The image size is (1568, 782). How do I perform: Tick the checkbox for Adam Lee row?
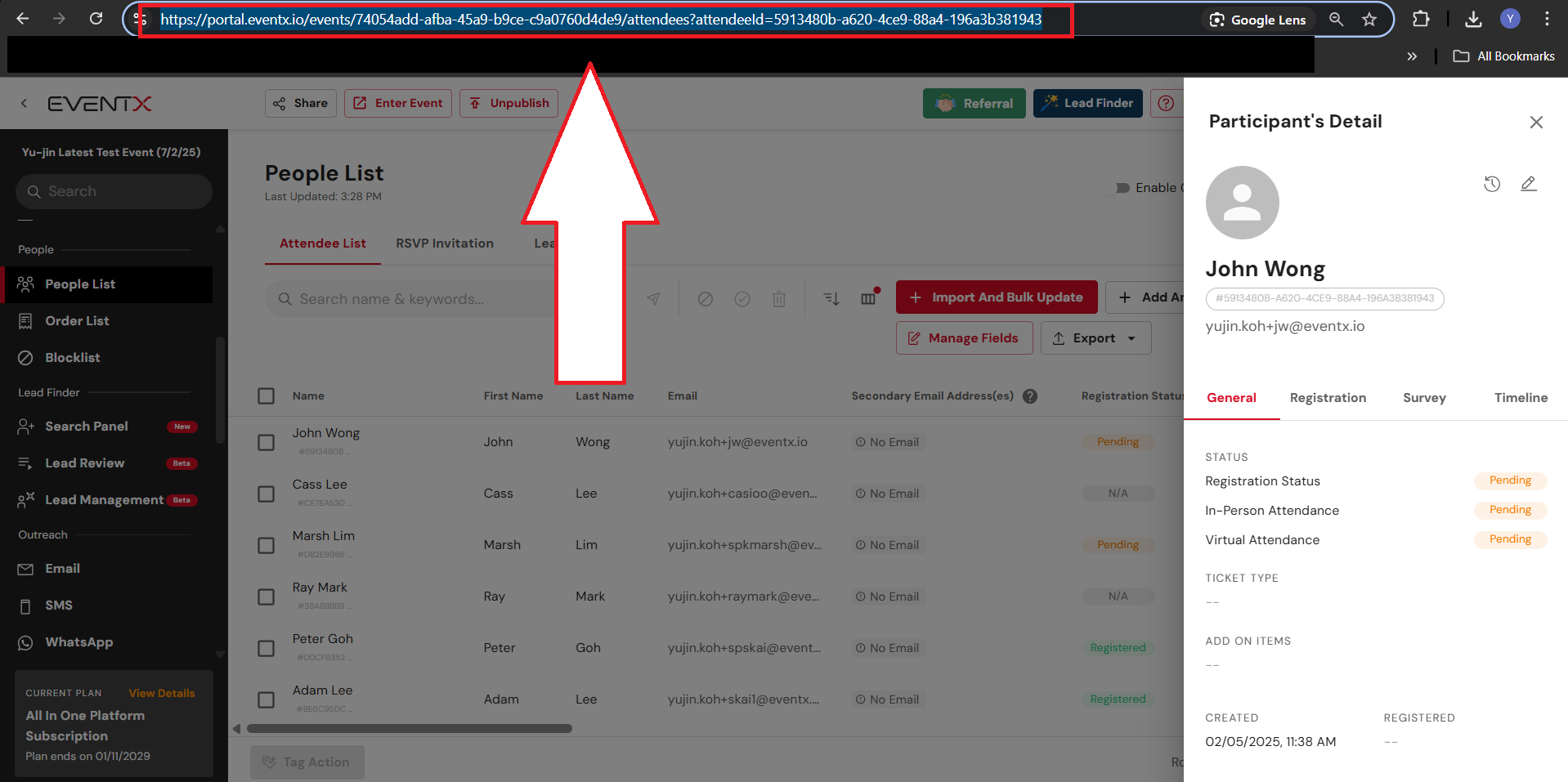click(266, 699)
